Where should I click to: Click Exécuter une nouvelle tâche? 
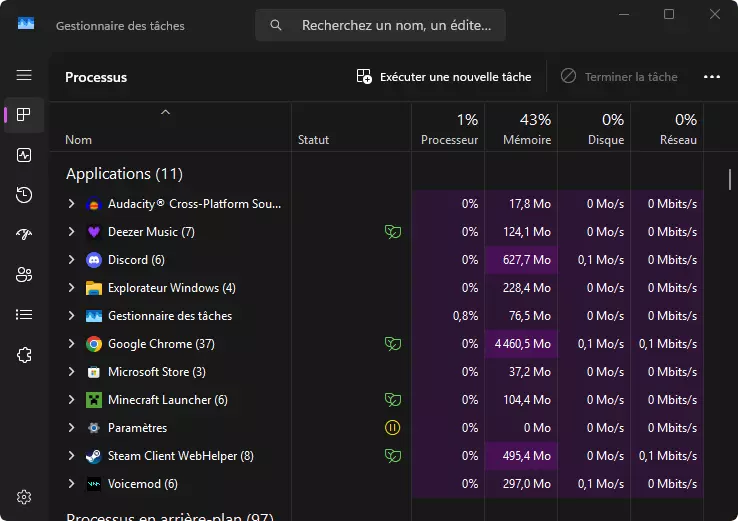(444, 77)
